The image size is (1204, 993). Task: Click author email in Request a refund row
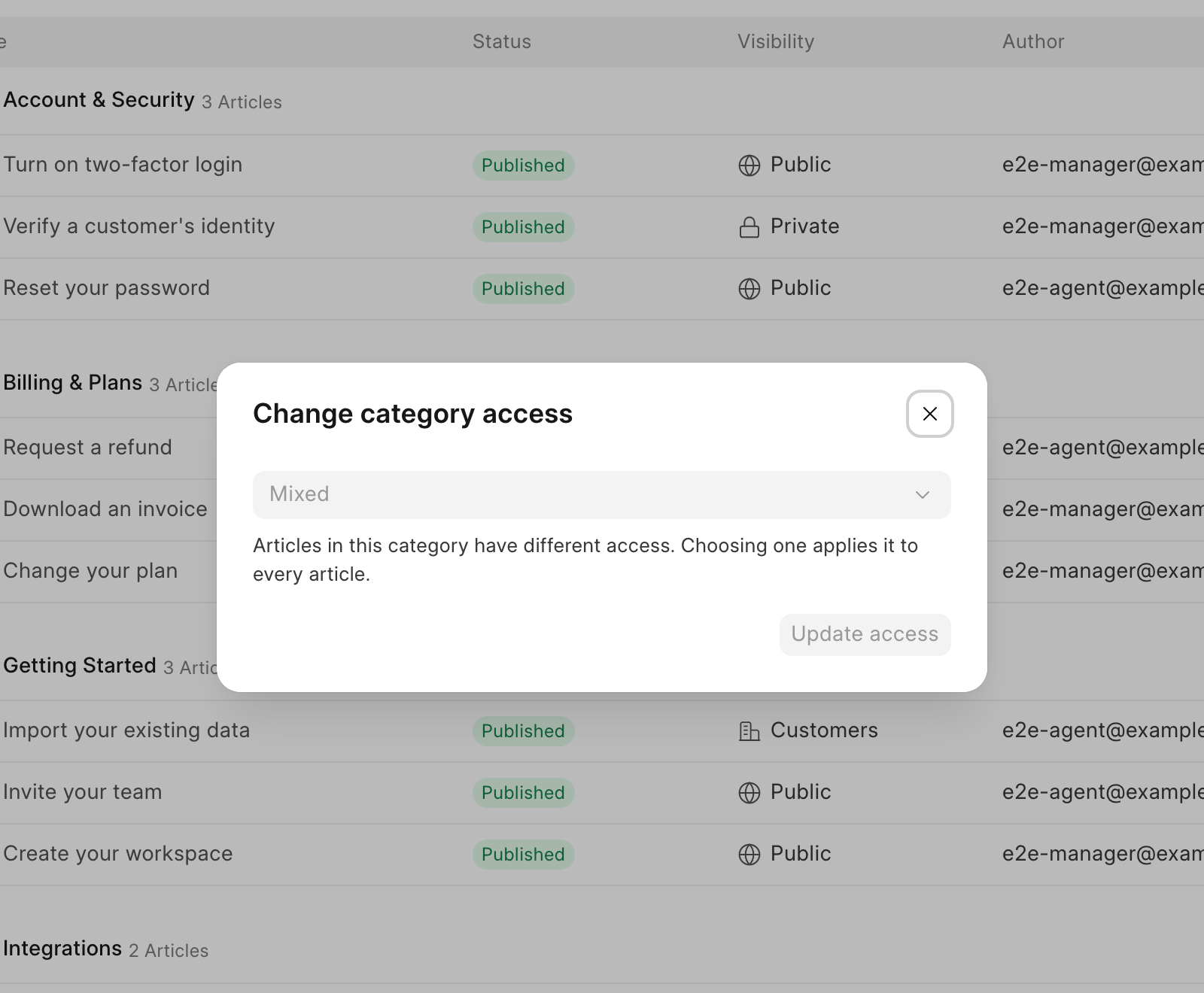click(1103, 448)
